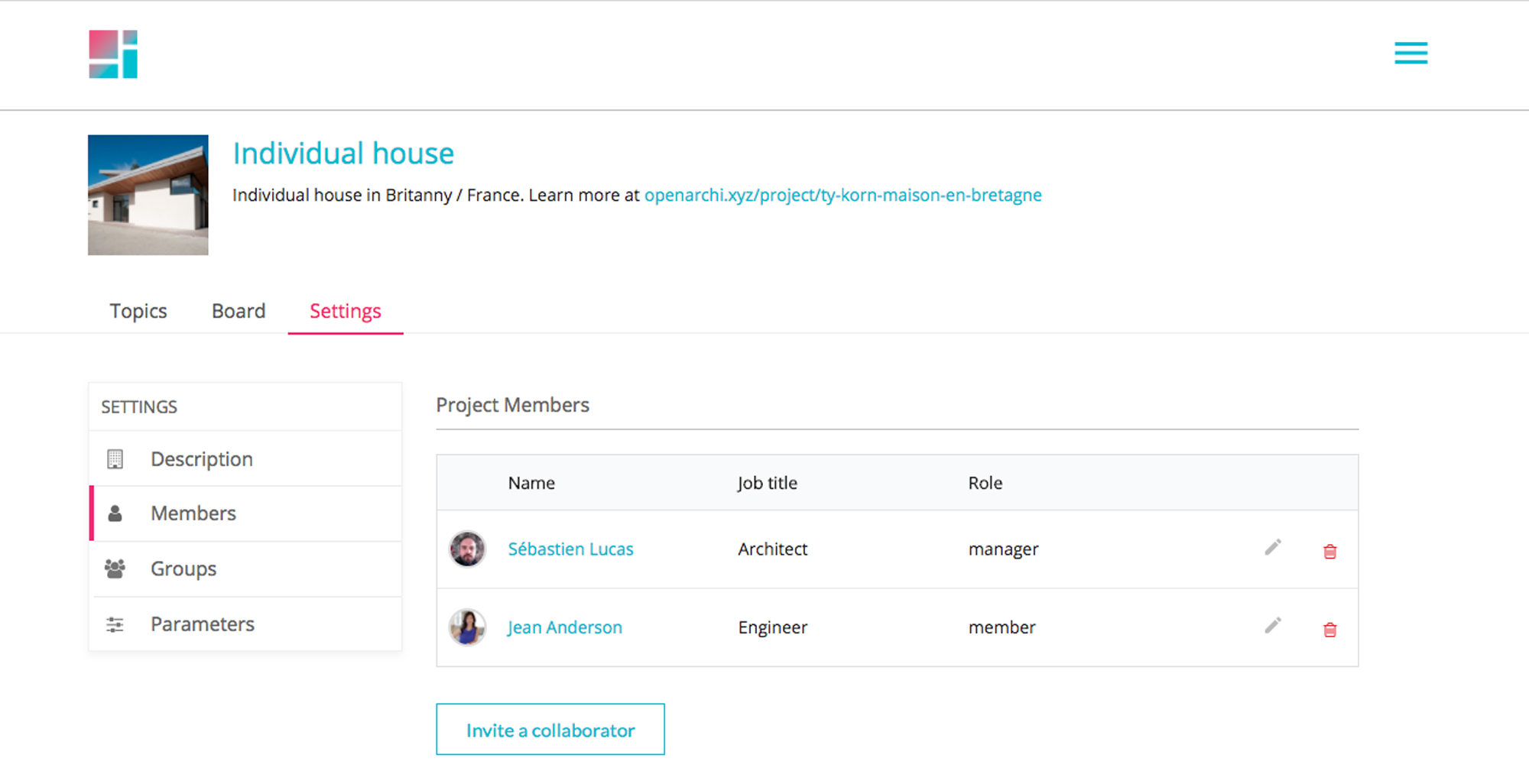The image size is (1529, 784).
Task: Click the SETTINGS panel heading
Action: click(x=139, y=407)
